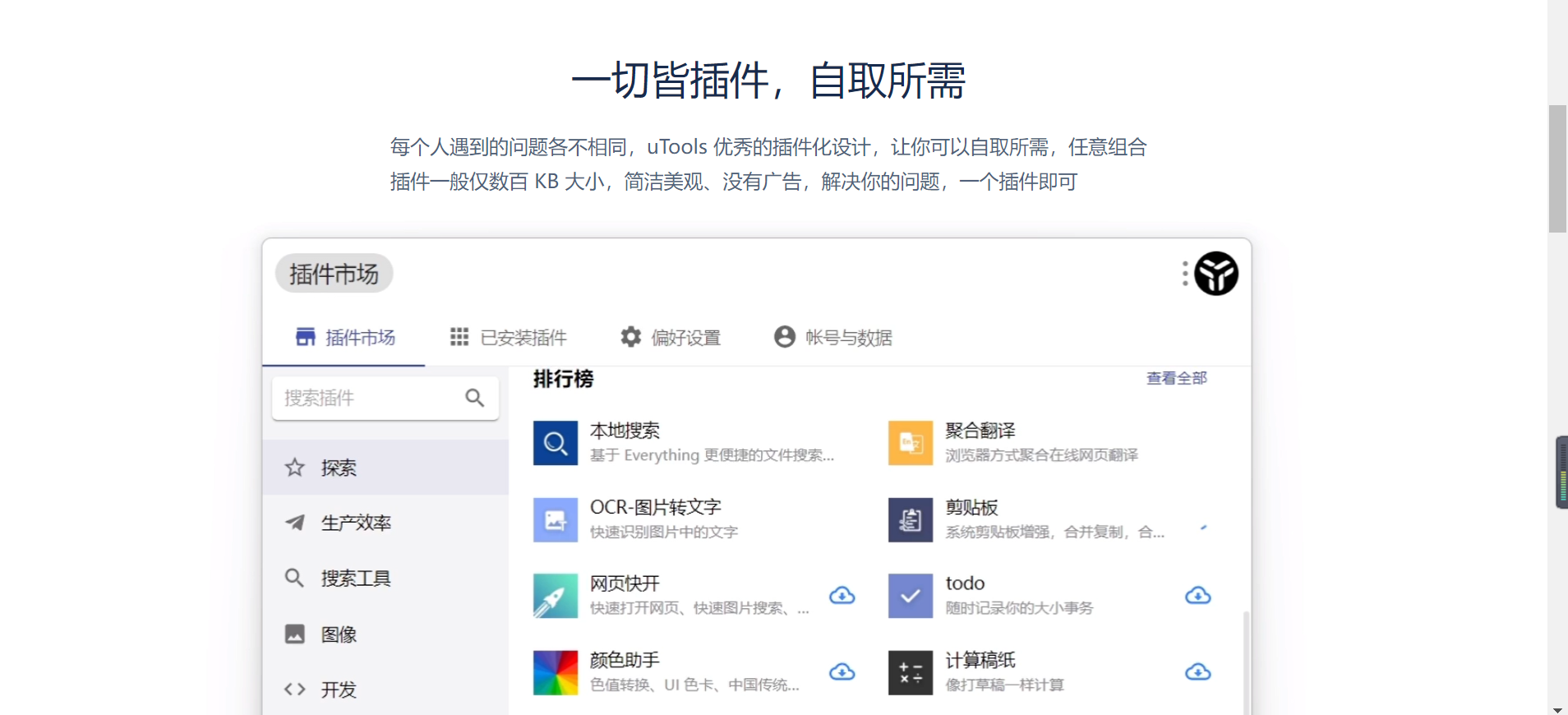Click the scrollbar down arrow
The width and height of the screenshot is (1568, 715).
pos(1557,709)
